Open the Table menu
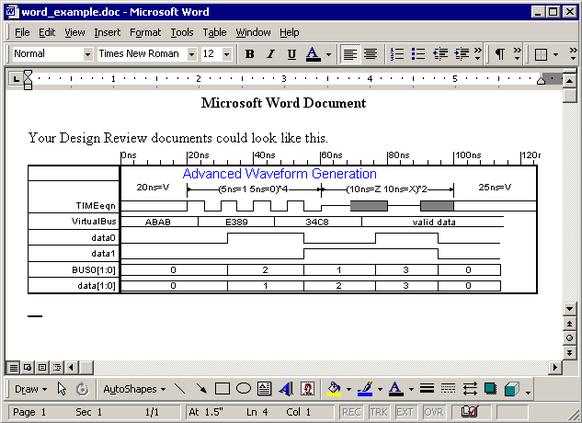The image size is (582, 423). click(214, 33)
